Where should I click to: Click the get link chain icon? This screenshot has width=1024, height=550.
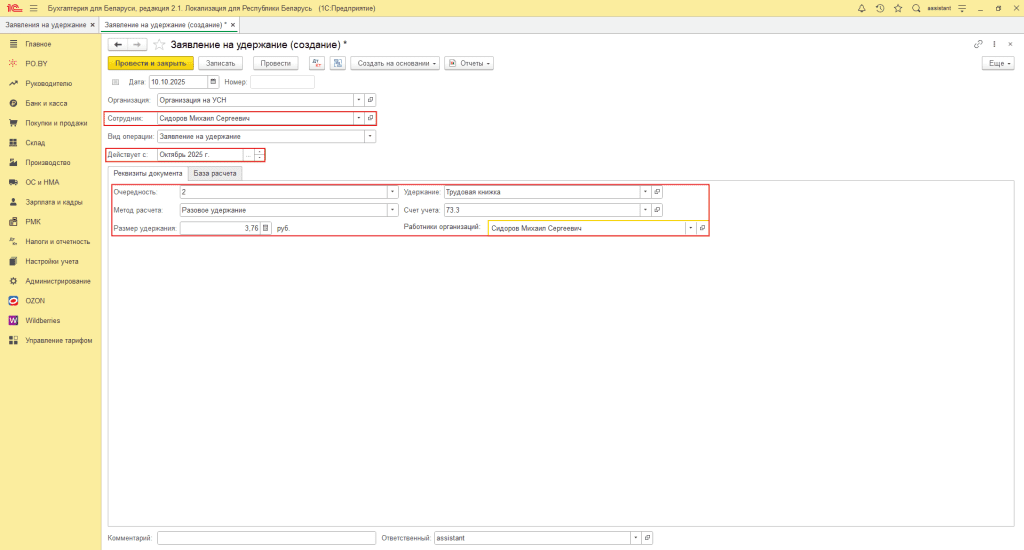978,44
